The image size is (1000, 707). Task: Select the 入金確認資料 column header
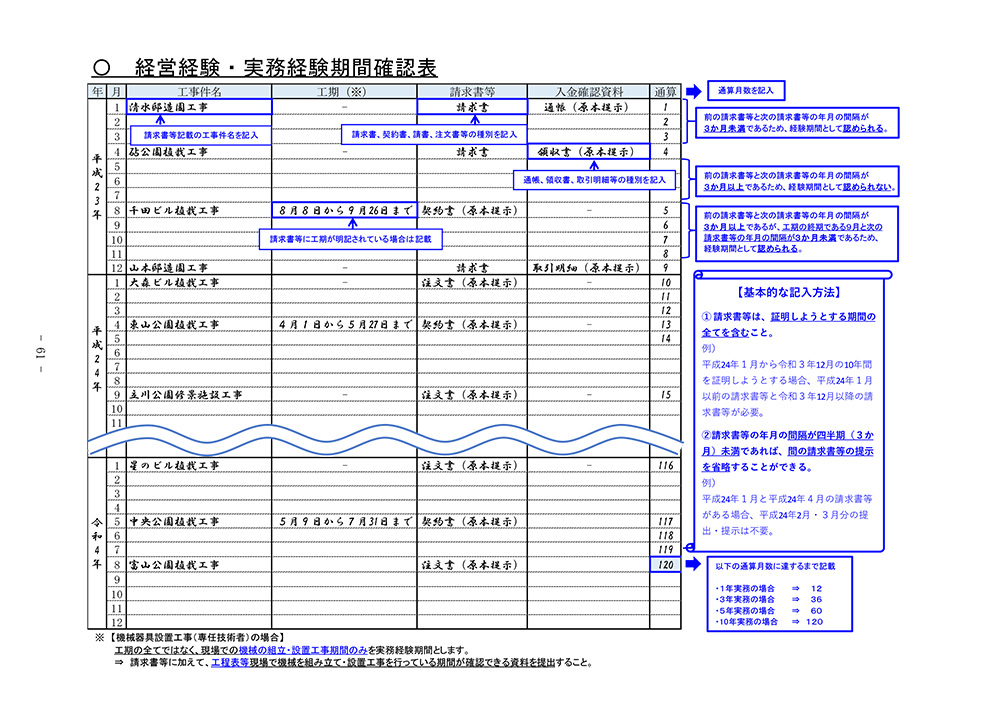pos(588,91)
